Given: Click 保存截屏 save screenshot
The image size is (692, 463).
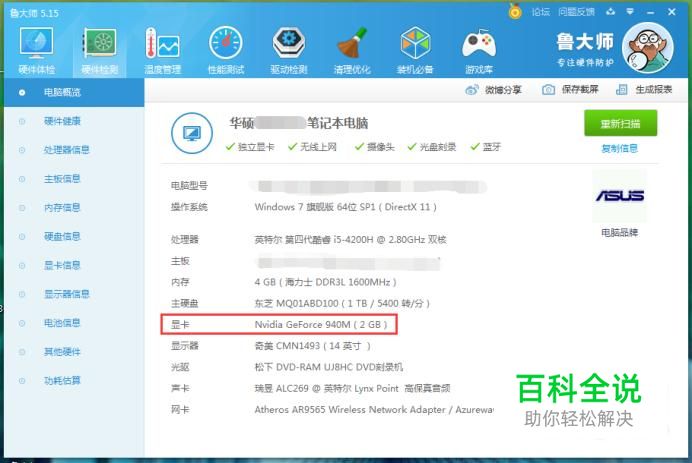Looking at the screenshot, I should pos(570,90).
